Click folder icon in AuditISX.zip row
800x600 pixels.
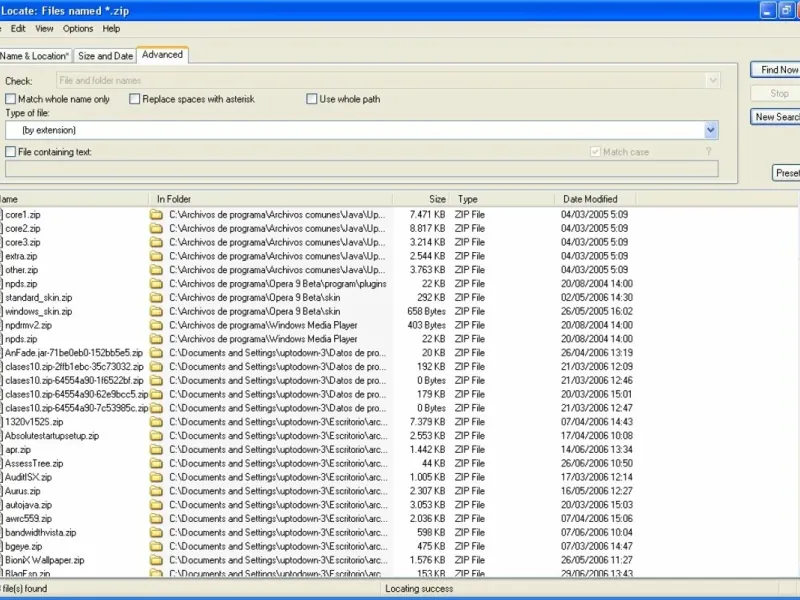tap(156, 477)
